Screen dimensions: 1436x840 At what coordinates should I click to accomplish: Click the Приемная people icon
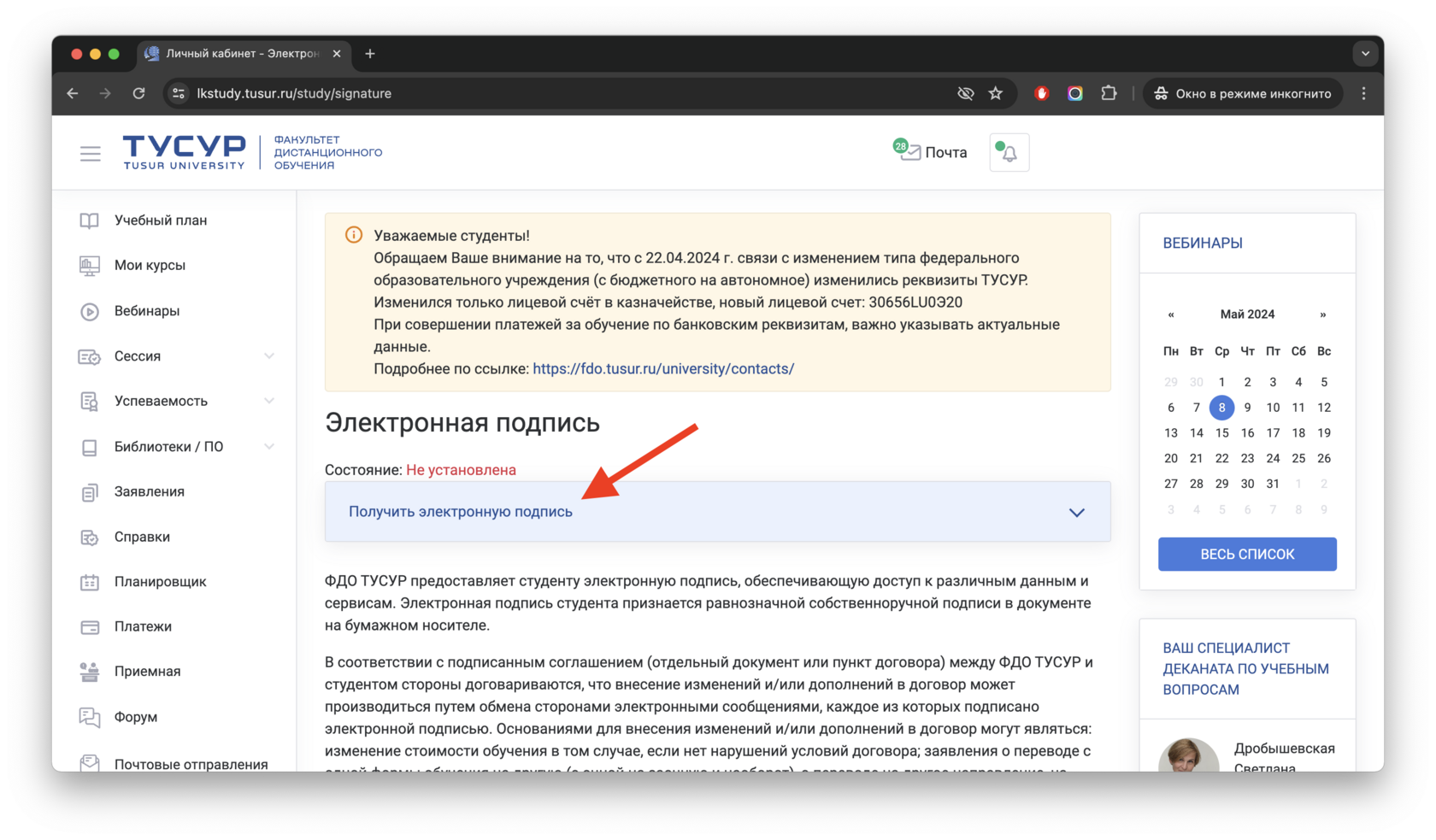click(x=90, y=672)
